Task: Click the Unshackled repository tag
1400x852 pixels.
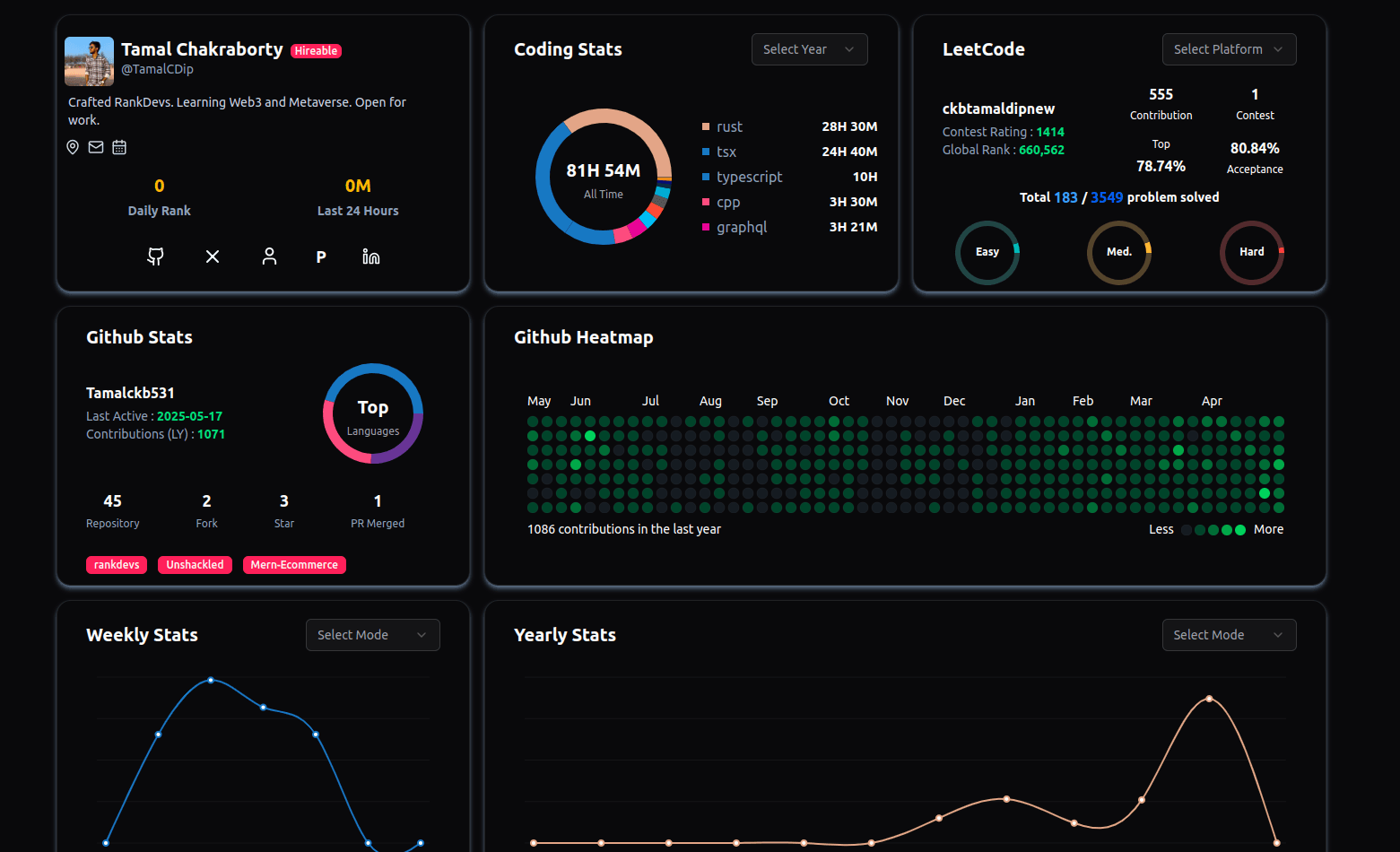Action: (x=195, y=565)
